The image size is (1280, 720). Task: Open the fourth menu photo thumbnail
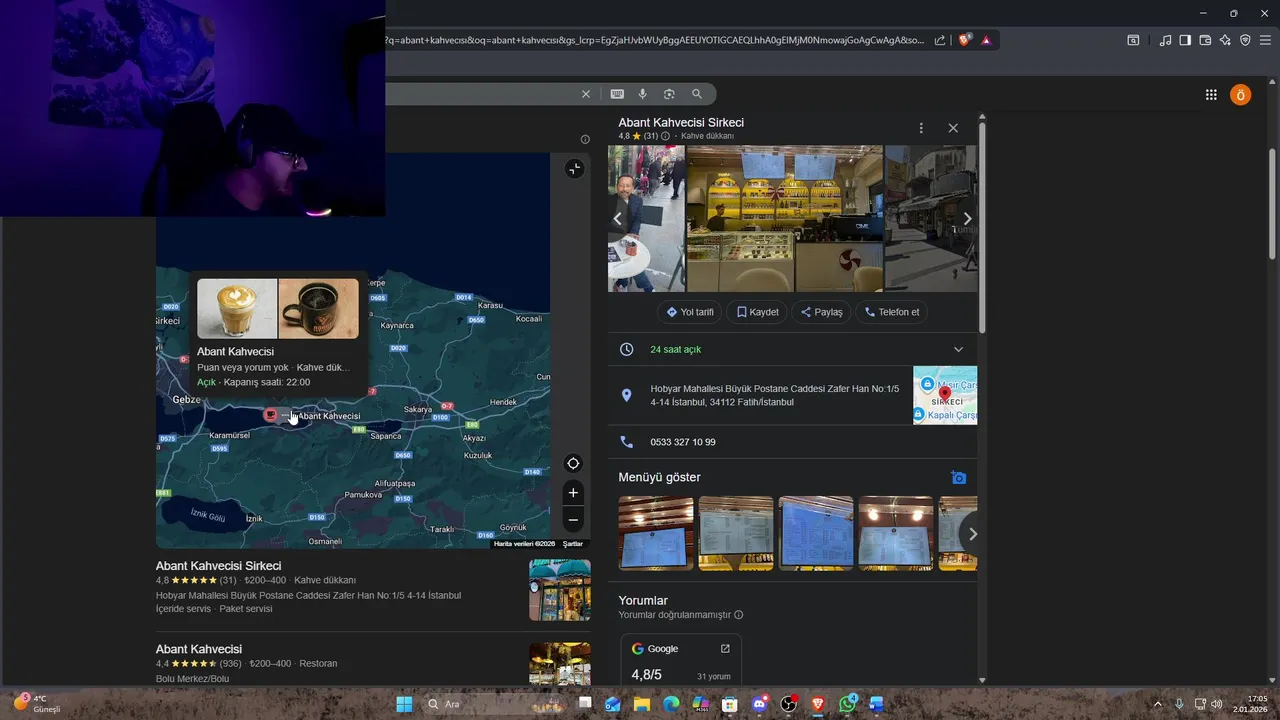896,533
